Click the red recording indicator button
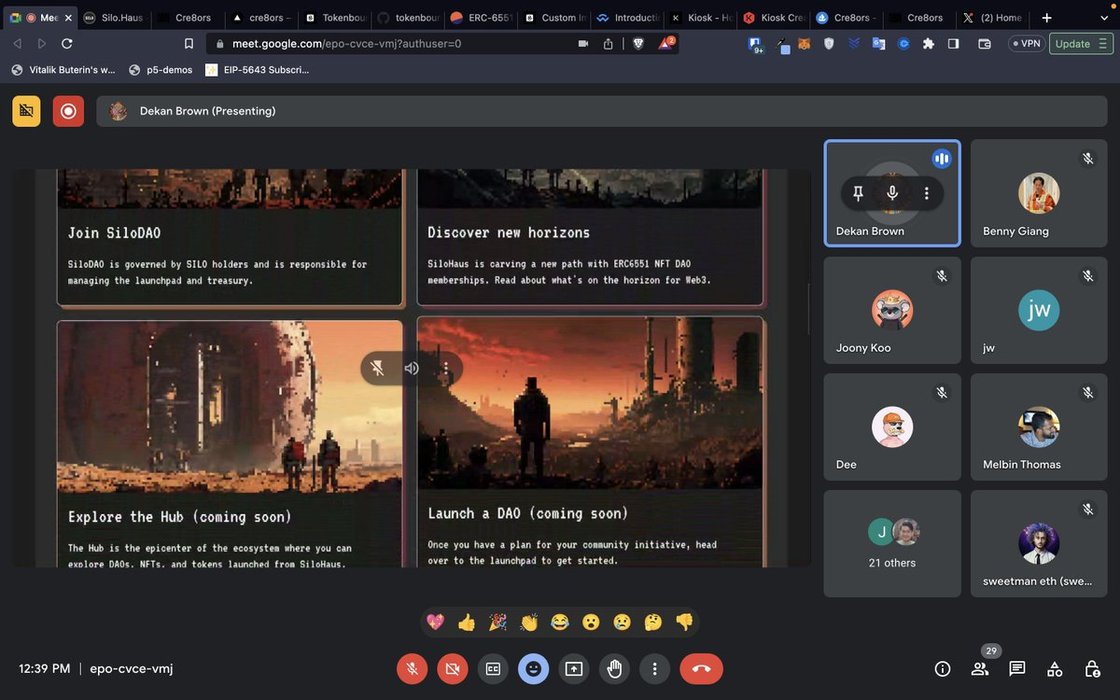Screen dimensions: 1120x700 (x=69, y=111)
